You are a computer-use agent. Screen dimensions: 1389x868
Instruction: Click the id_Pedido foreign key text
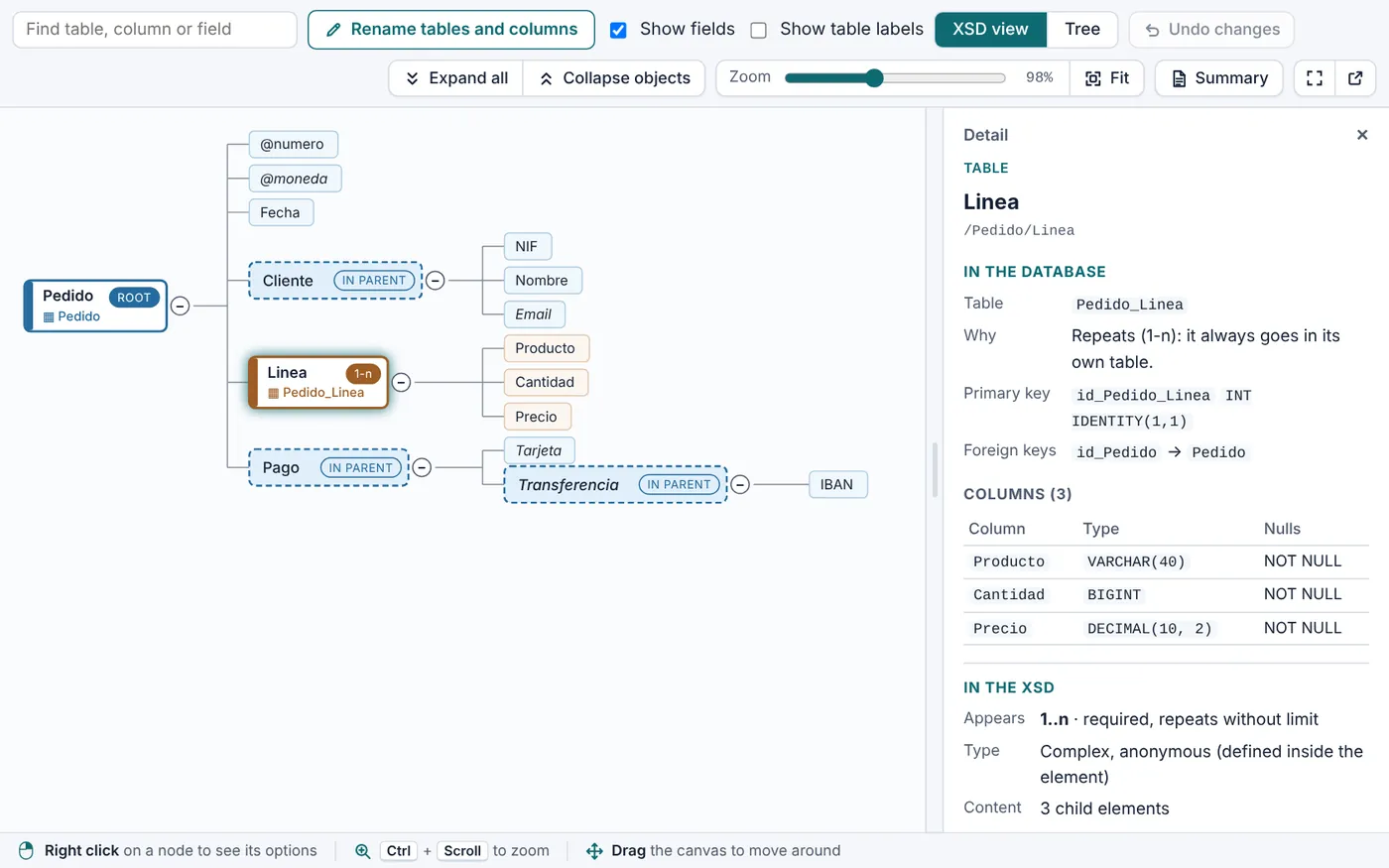tap(1116, 452)
